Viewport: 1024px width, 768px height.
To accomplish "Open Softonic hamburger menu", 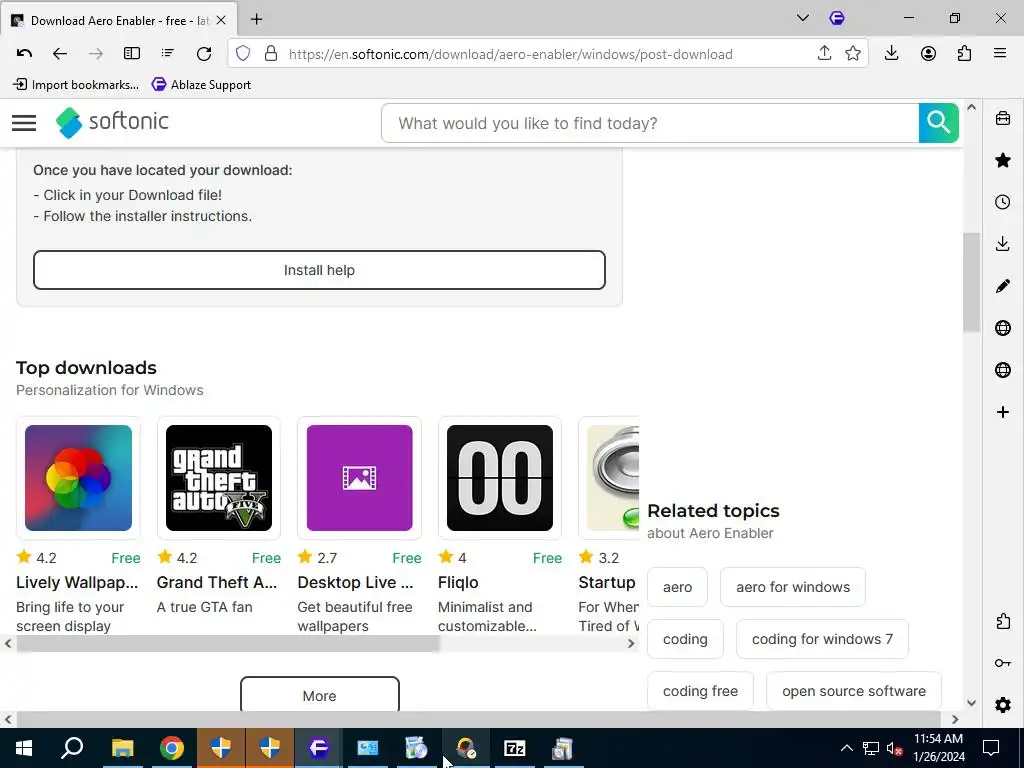I will click(x=24, y=123).
